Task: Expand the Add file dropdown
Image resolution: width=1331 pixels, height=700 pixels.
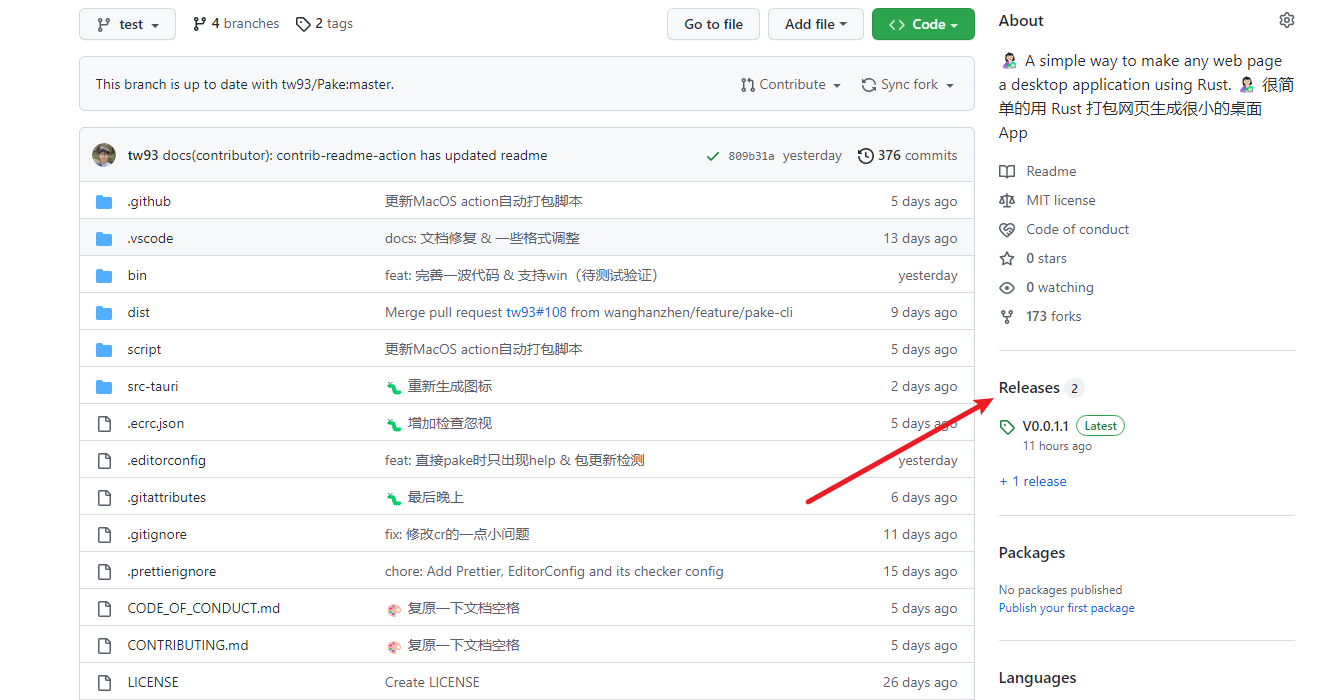Action: (815, 24)
